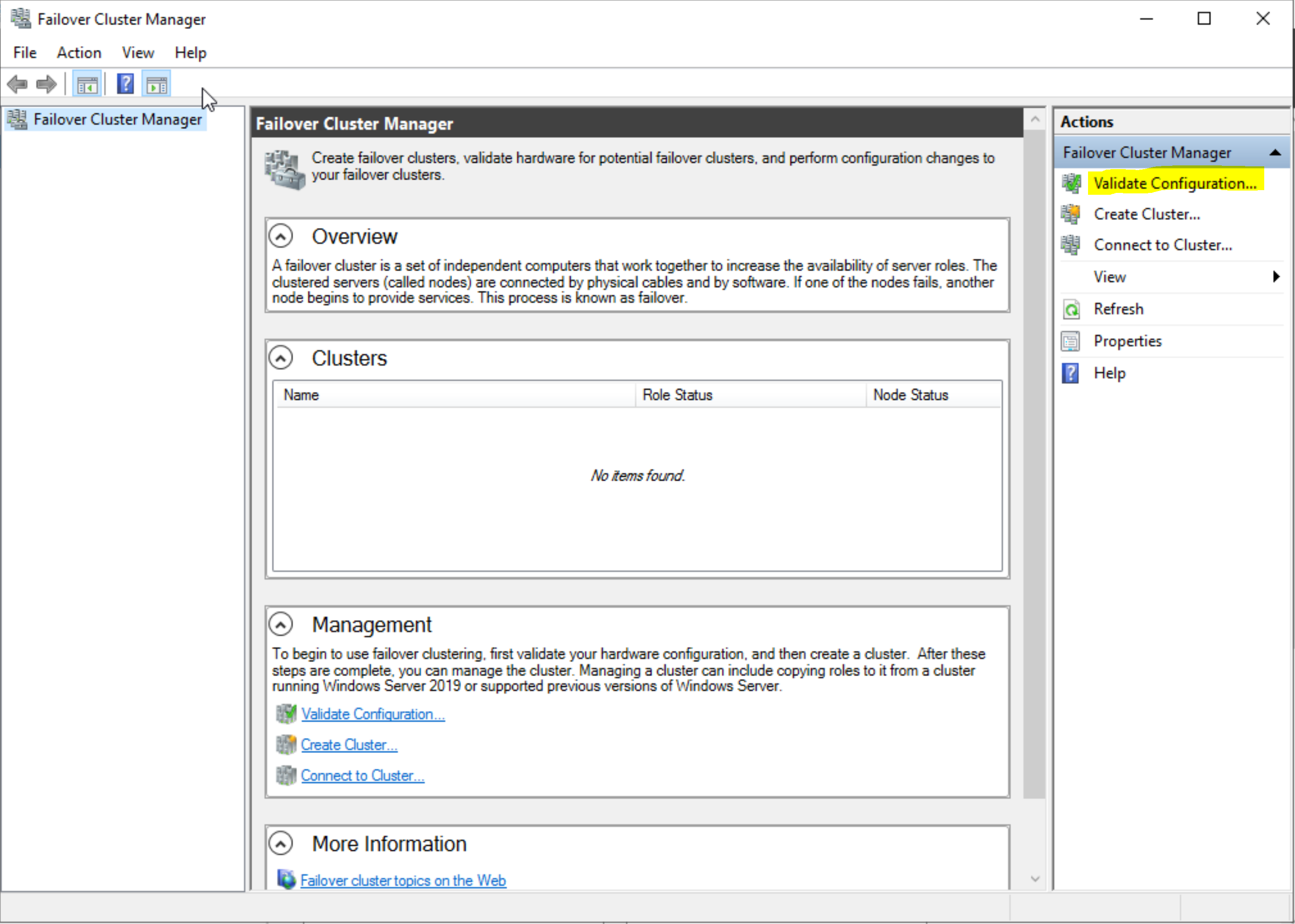Click the 'Clusters' heading text
This screenshot has height=924, width=1295.
point(350,358)
